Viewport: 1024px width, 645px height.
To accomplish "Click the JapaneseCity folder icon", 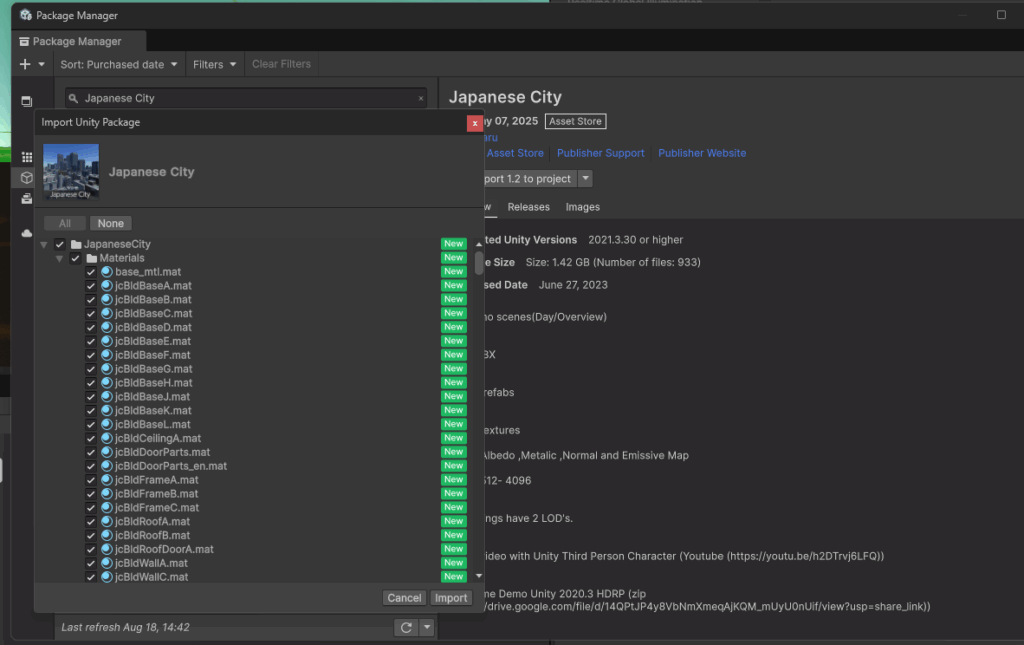I will click(76, 244).
